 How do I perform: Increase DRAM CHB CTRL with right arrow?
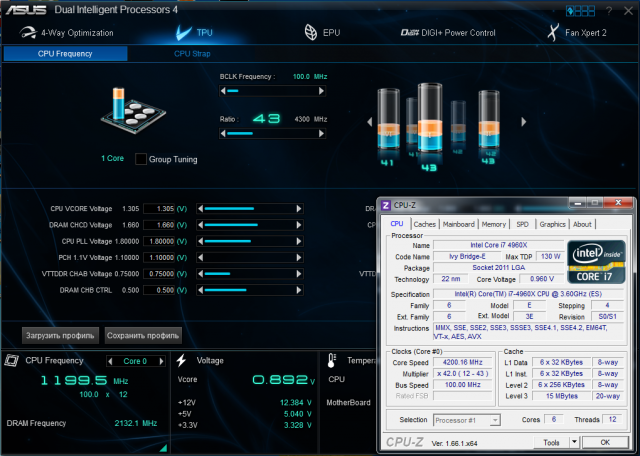point(299,290)
